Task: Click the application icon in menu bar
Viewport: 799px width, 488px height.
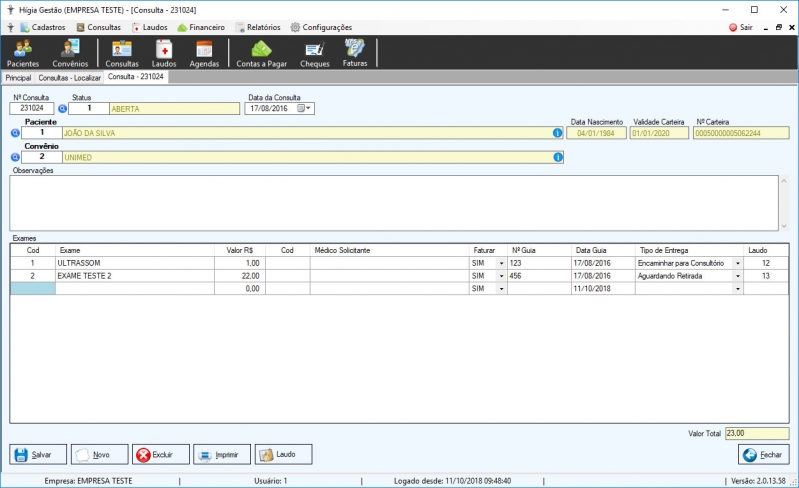Action: click(x=10, y=28)
